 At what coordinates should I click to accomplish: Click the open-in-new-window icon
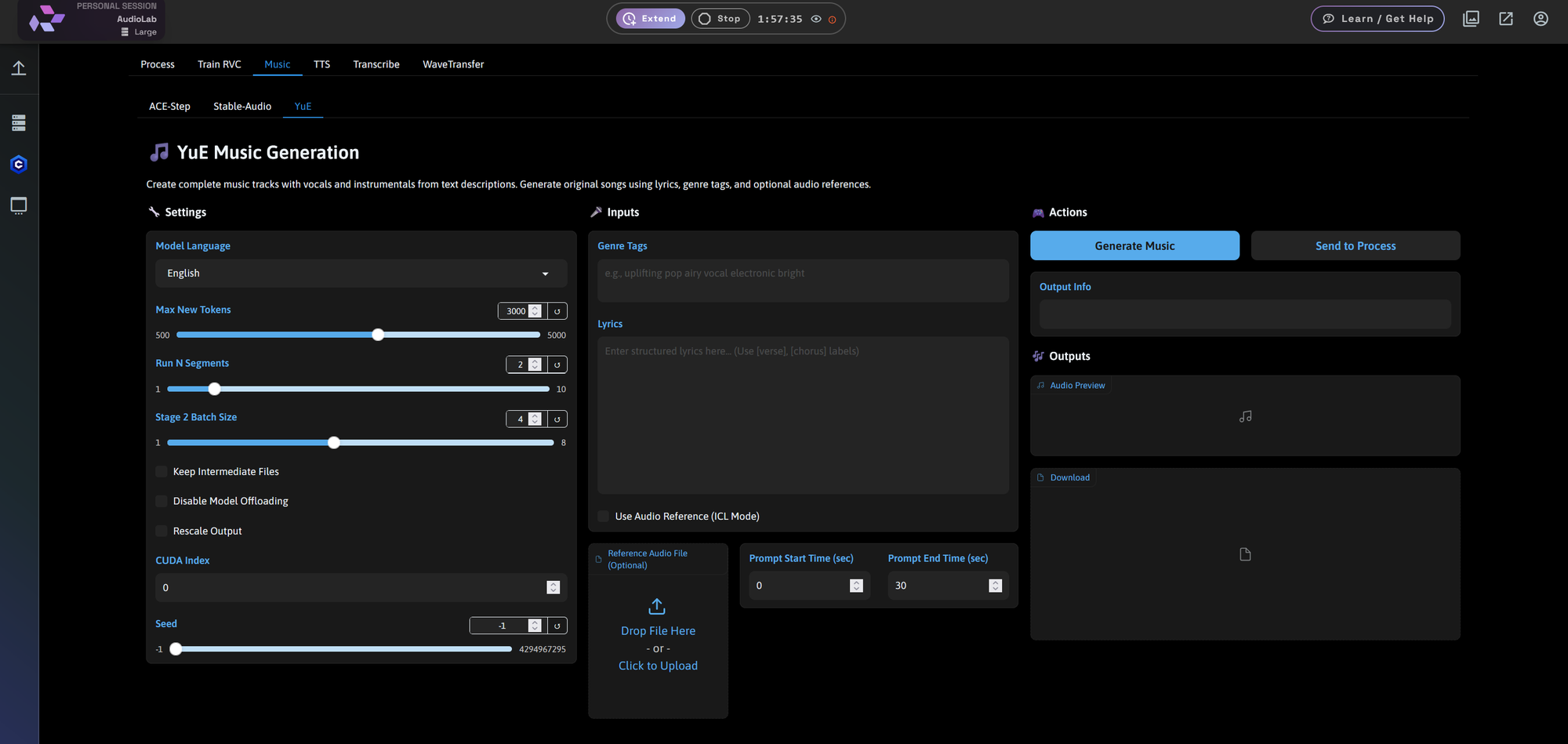pyautogui.click(x=1505, y=18)
